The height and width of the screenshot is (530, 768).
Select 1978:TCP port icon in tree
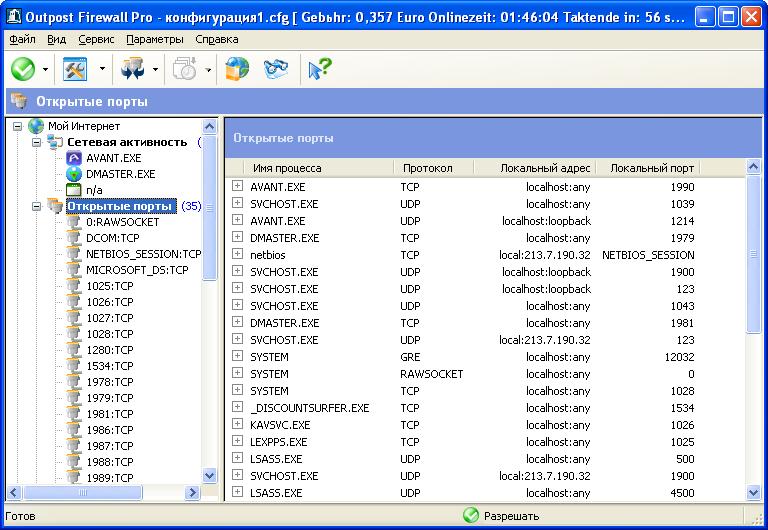coord(73,382)
